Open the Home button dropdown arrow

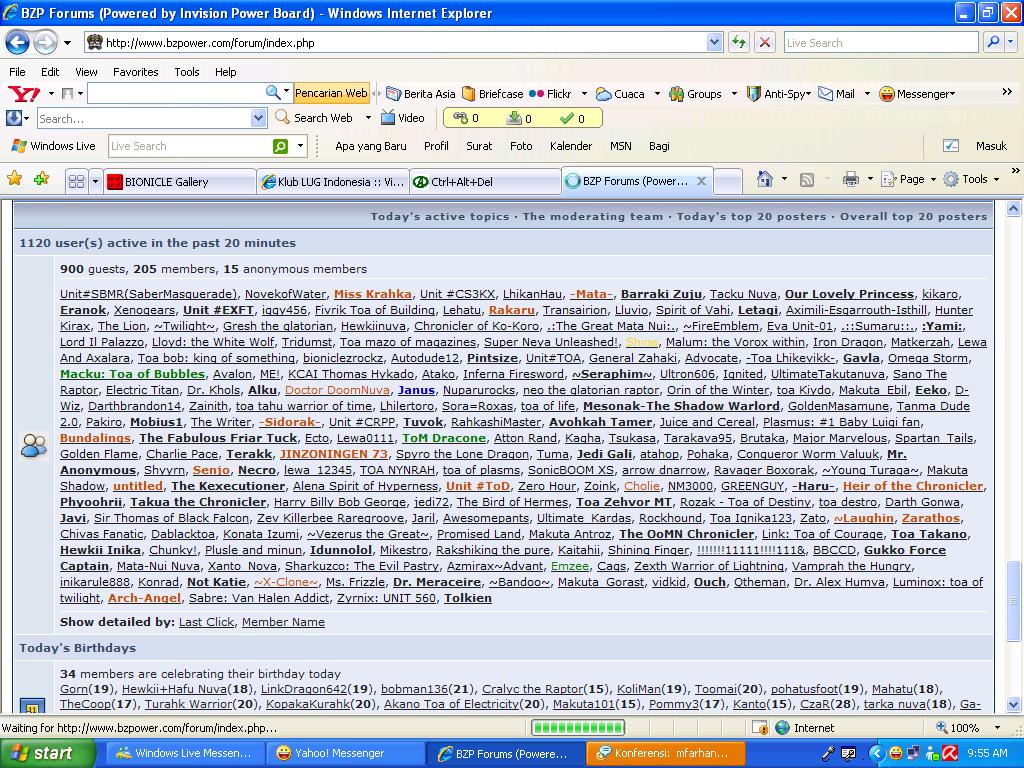[x=784, y=178]
